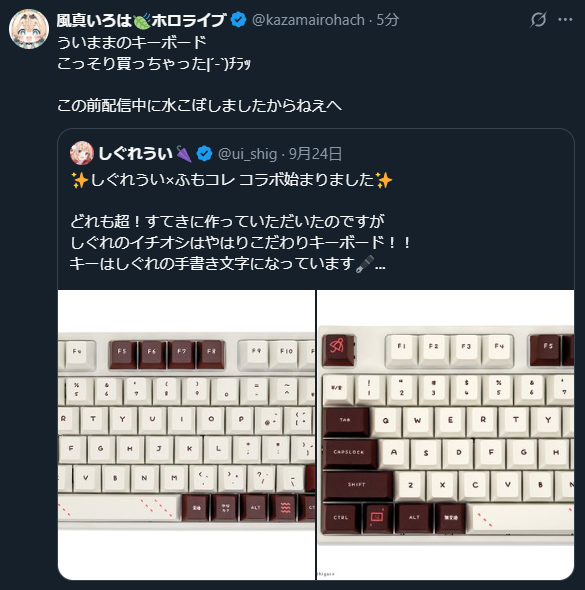Click the @ui_shig handle
This screenshot has height=590, width=585.
(247, 154)
